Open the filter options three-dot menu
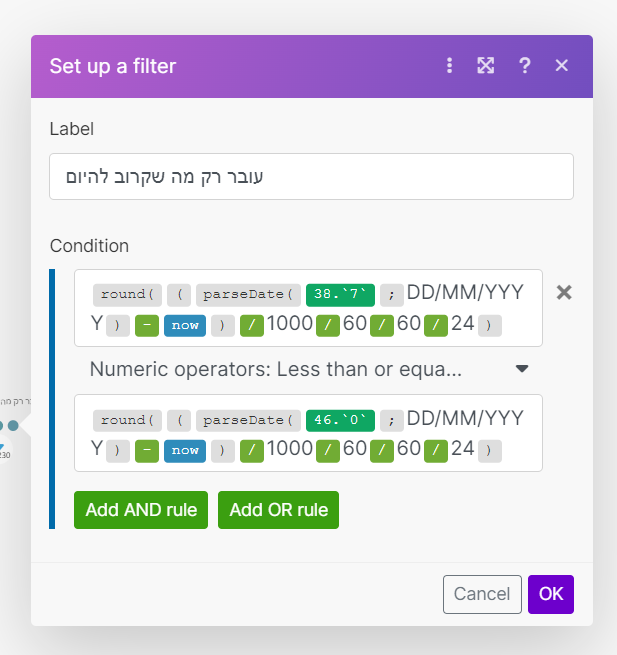The image size is (617, 655). point(450,66)
